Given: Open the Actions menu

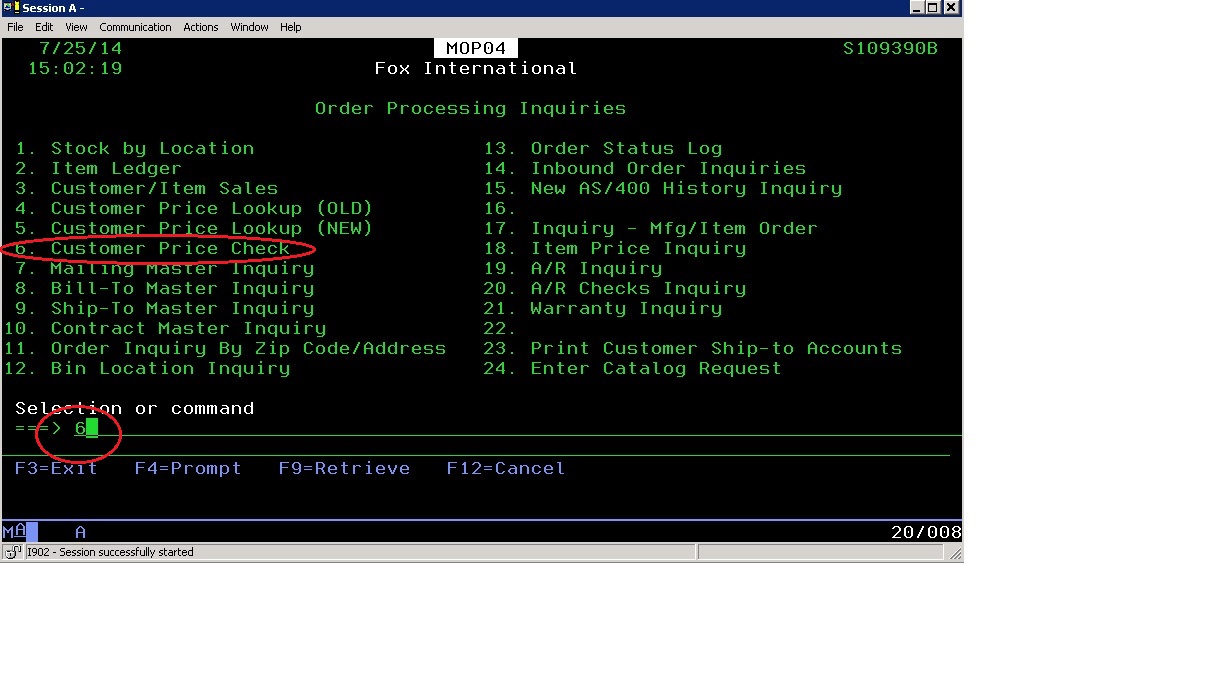Looking at the screenshot, I should click(200, 27).
